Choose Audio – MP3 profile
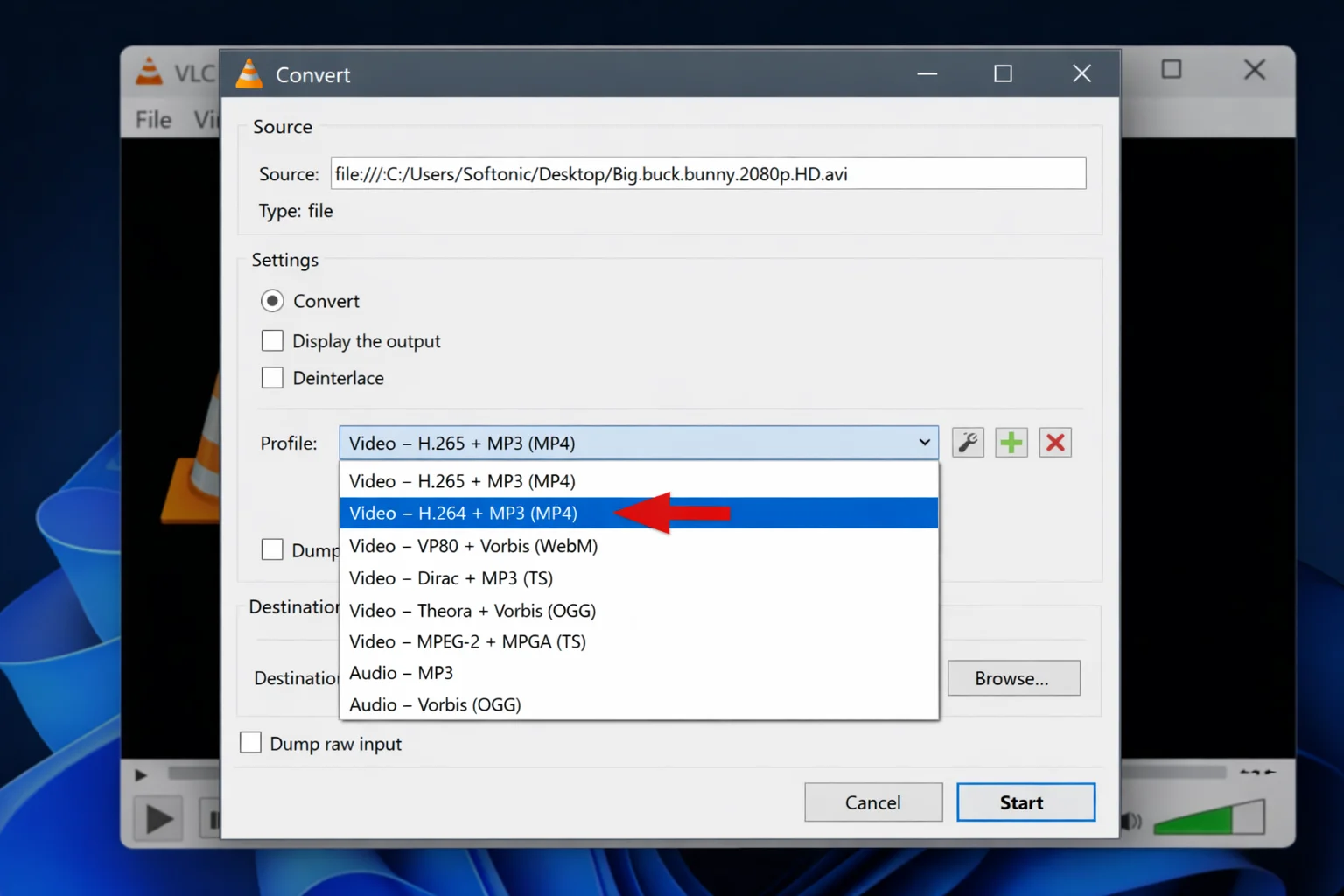The image size is (1344, 896). [x=639, y=673]
